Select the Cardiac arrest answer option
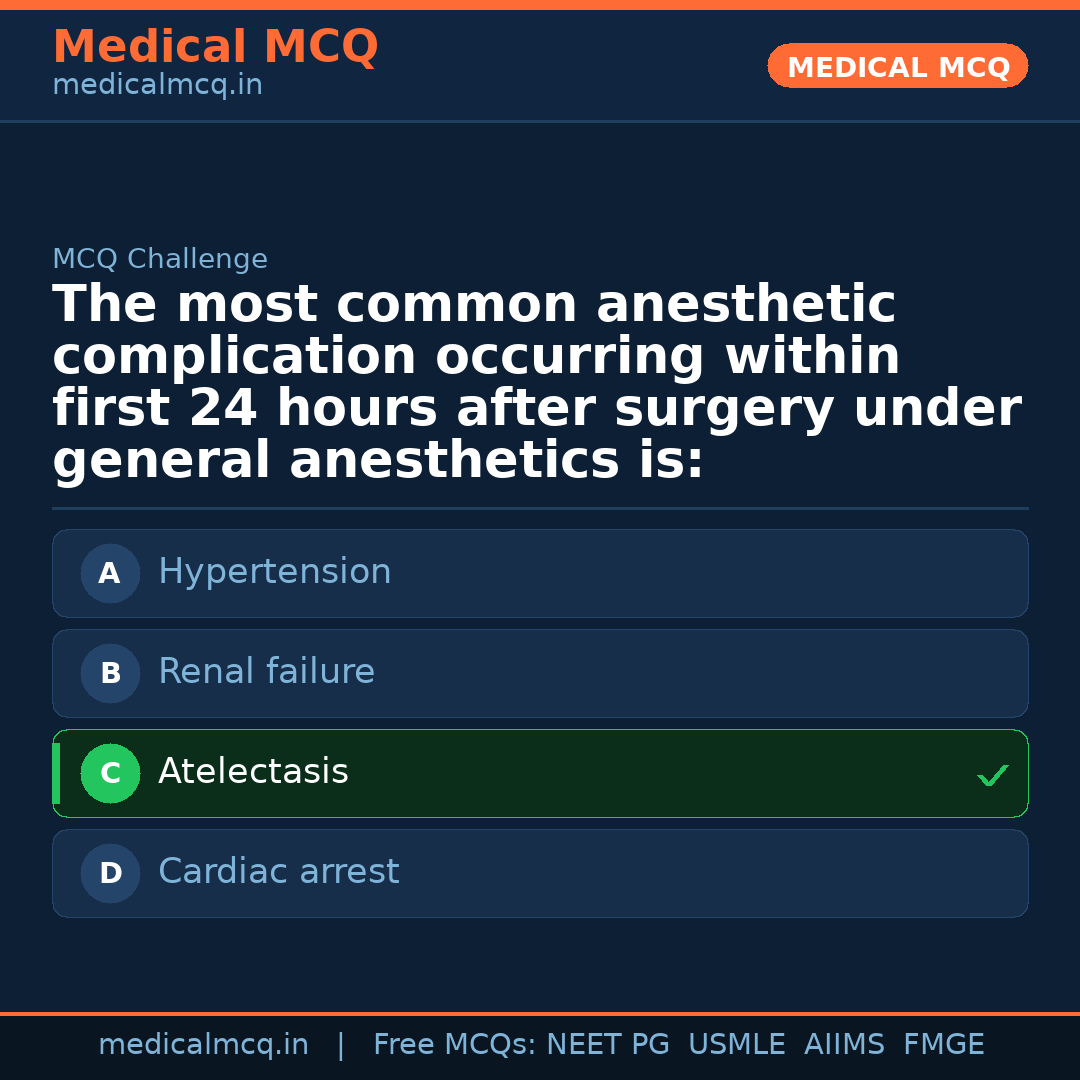 click(x=279, y=872)
